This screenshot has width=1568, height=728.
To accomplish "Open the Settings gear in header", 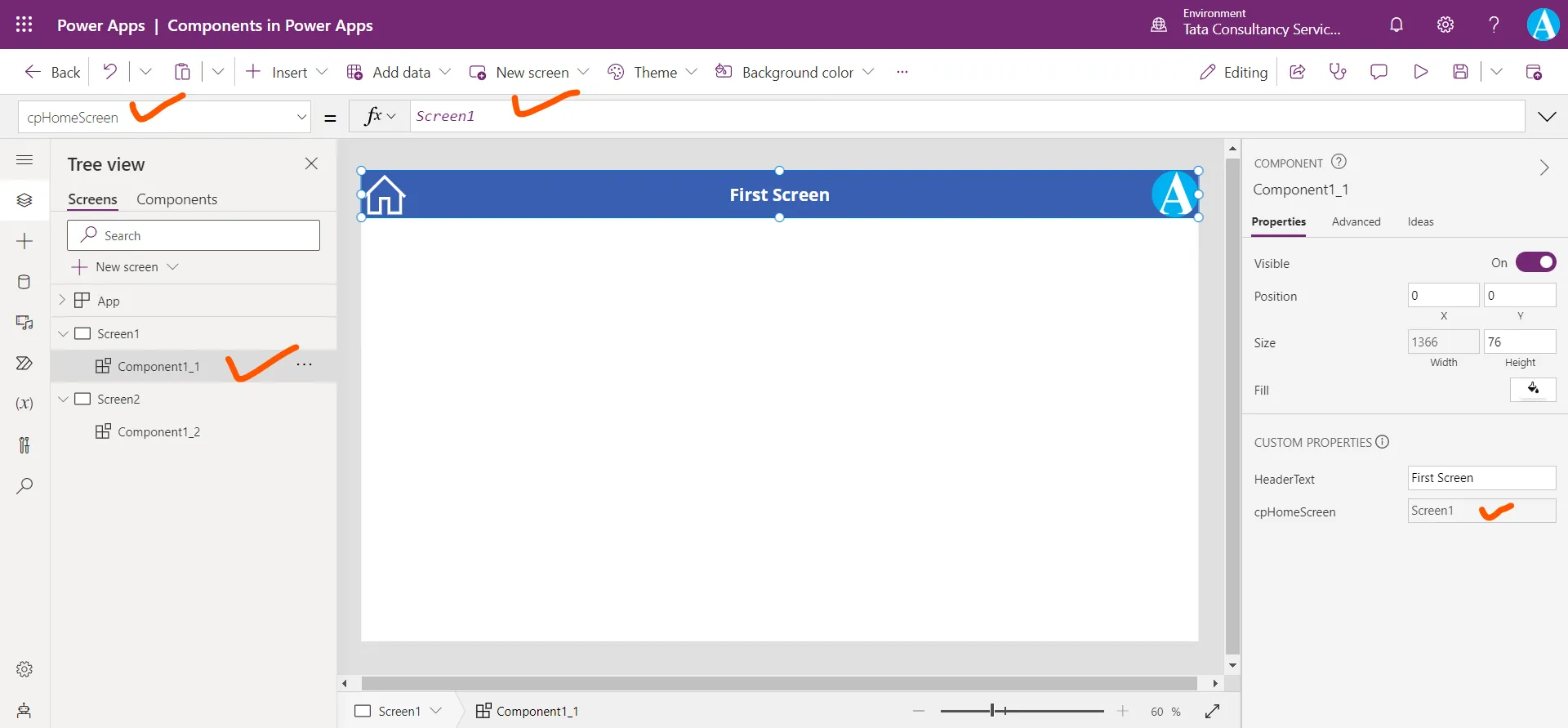I will [x=1445, y=25].
